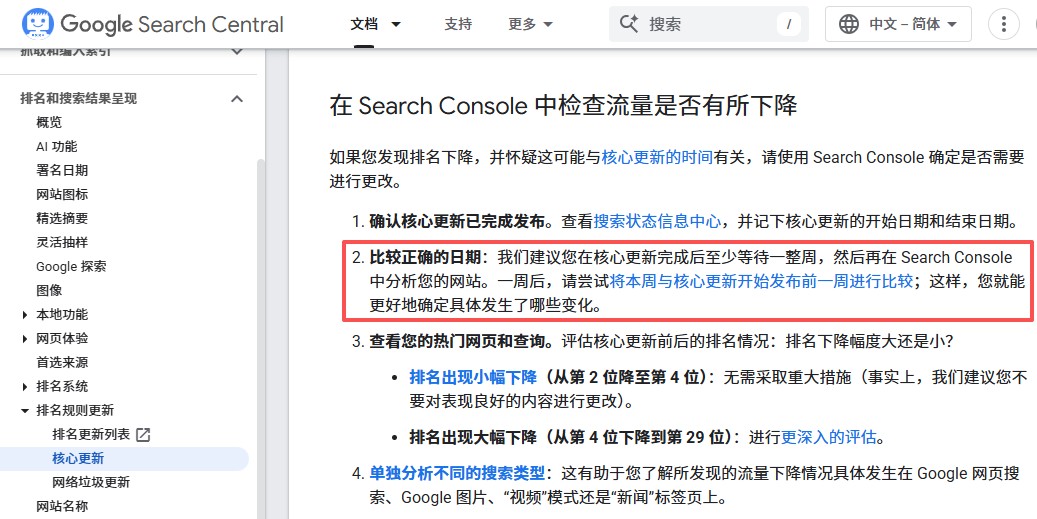
Task: Click the Google Search Central title text
Action: click(x=172, y=24)
